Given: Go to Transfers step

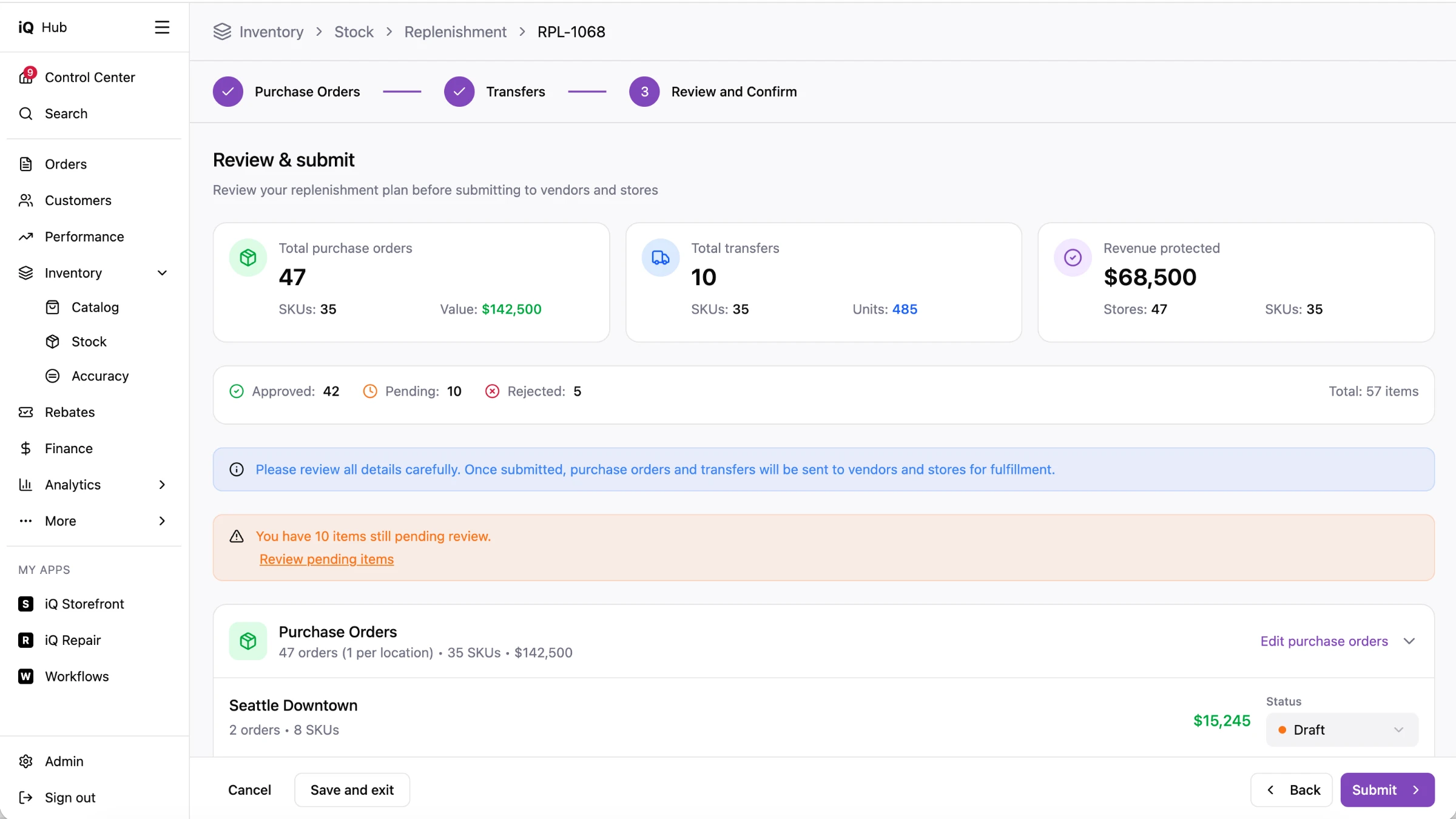Looking at the screenshot, I should coord(494,92).
